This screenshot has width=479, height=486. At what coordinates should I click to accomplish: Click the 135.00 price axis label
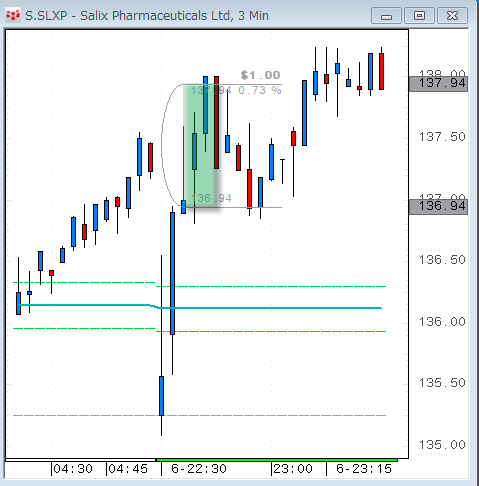(442, 445)
